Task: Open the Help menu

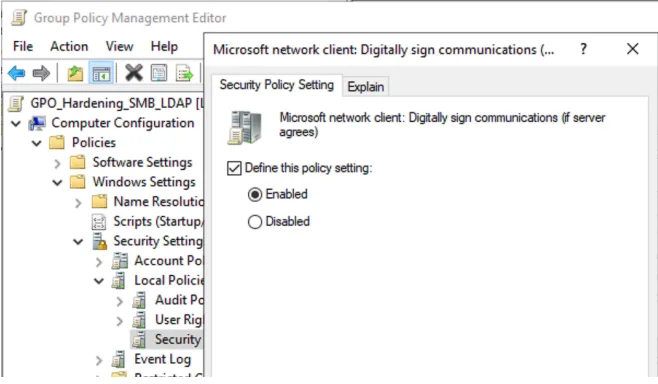Action: (x=164, y=46)
